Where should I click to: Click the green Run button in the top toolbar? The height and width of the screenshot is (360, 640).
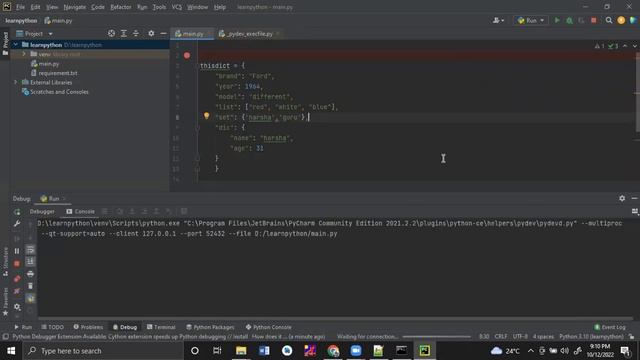click(557, 20)
